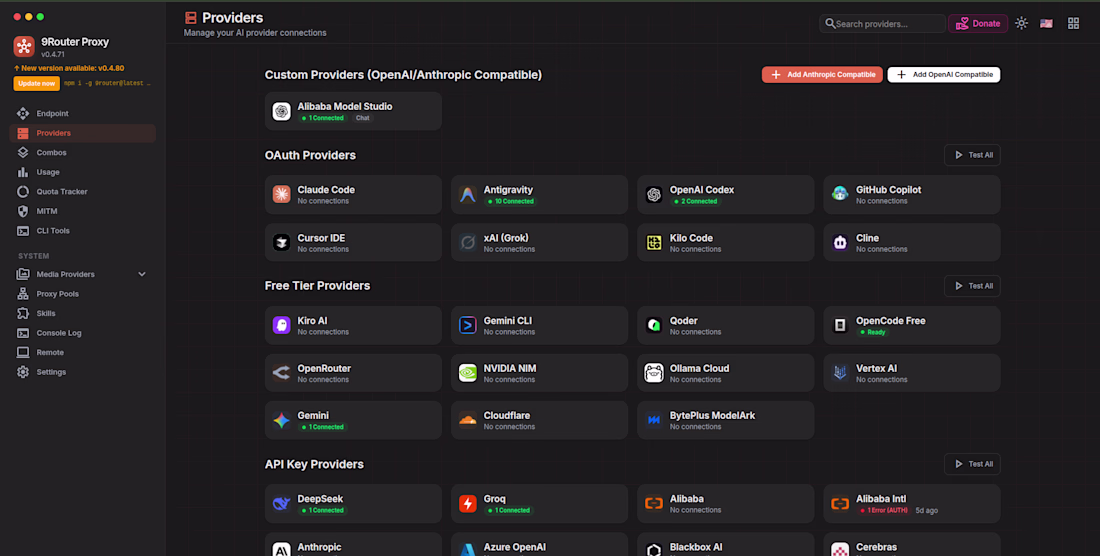Screen dimensions: 1100x556
Task: Click the Groq lightning icon
Action: [x=468, y=503]
